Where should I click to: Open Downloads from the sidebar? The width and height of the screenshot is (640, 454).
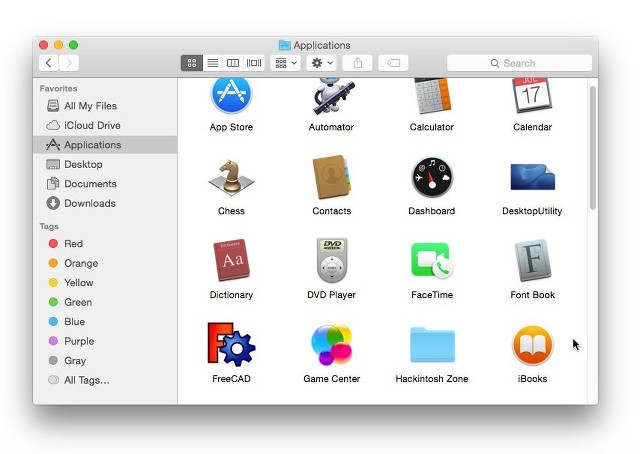tap(105, 203)
